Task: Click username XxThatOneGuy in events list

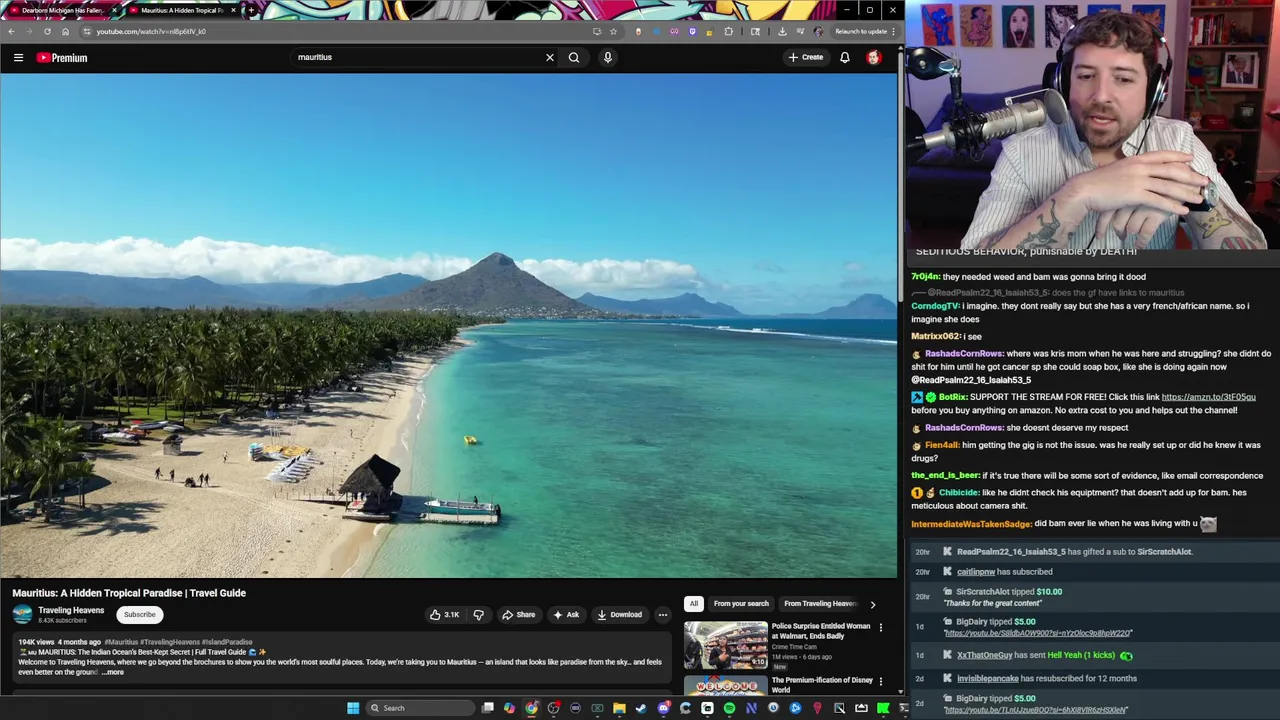Action: click(984, 655)
